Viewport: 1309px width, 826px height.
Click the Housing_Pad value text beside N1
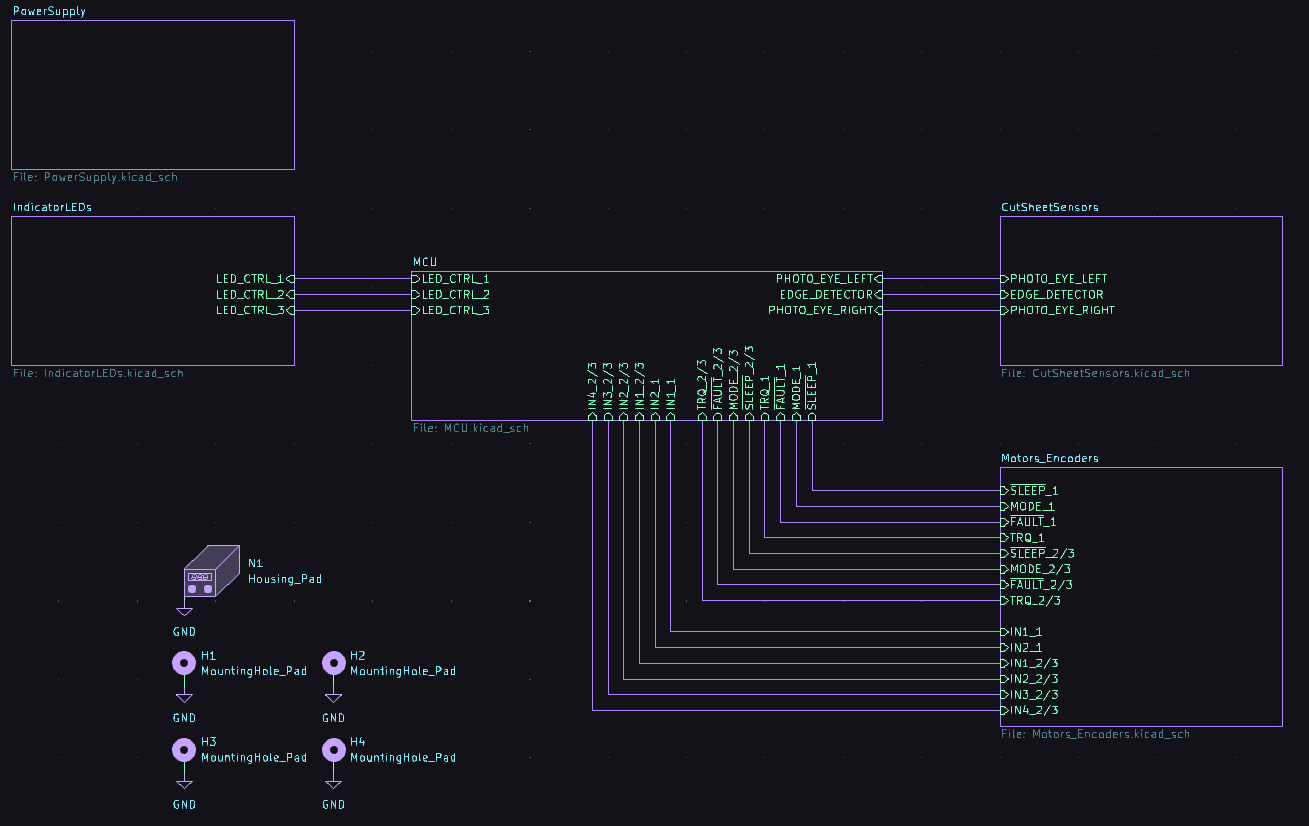tap(285, 579)
